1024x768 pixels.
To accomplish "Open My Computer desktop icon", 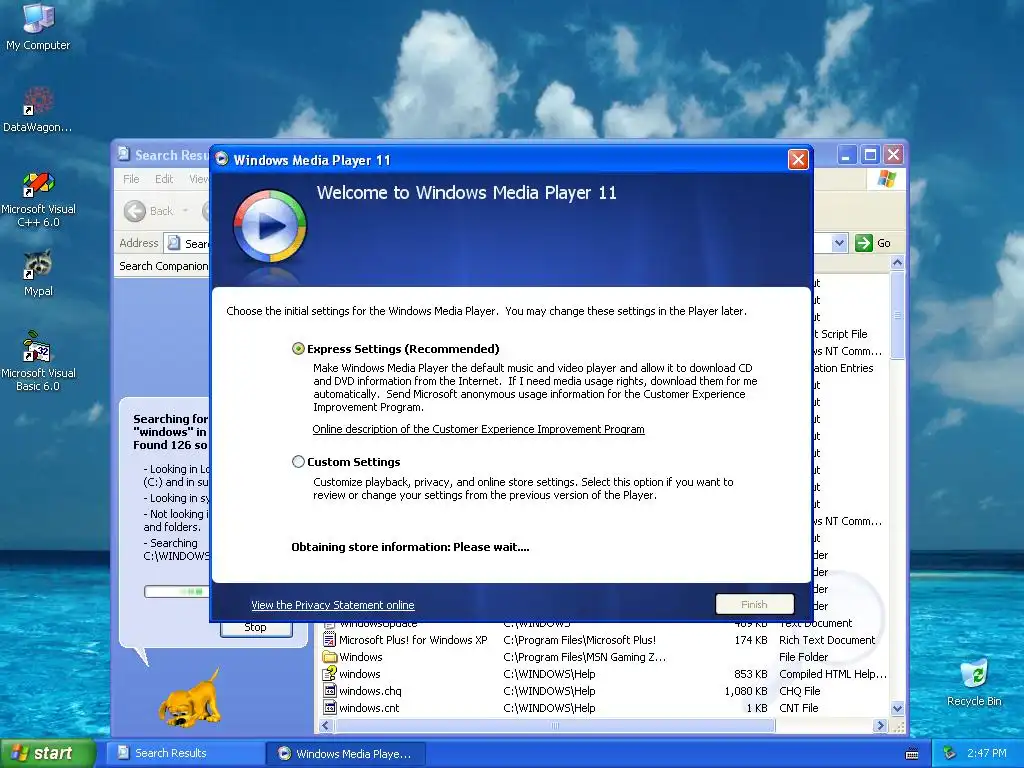I will click(38, 26).
